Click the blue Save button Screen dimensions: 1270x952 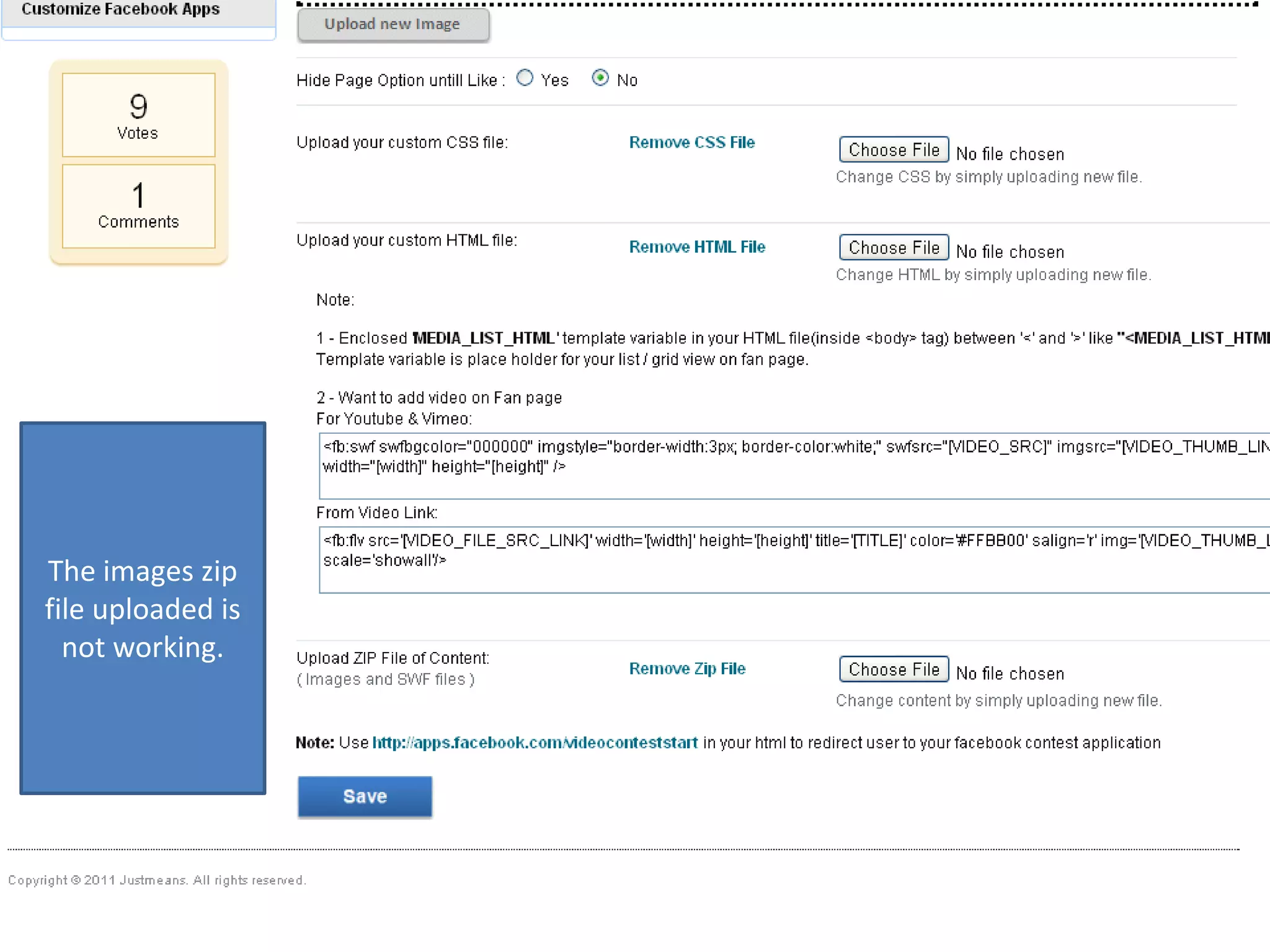point(365,796)
